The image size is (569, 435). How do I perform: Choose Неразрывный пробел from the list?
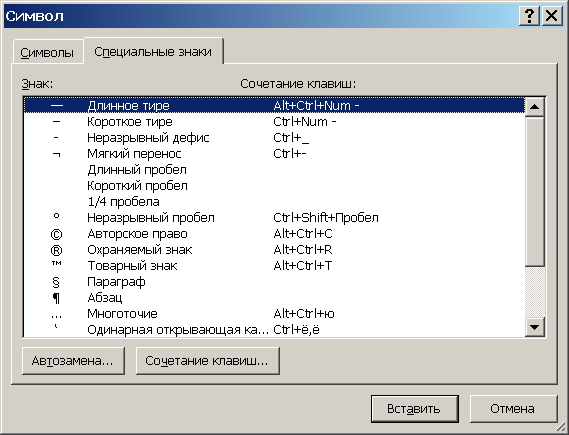274,218
